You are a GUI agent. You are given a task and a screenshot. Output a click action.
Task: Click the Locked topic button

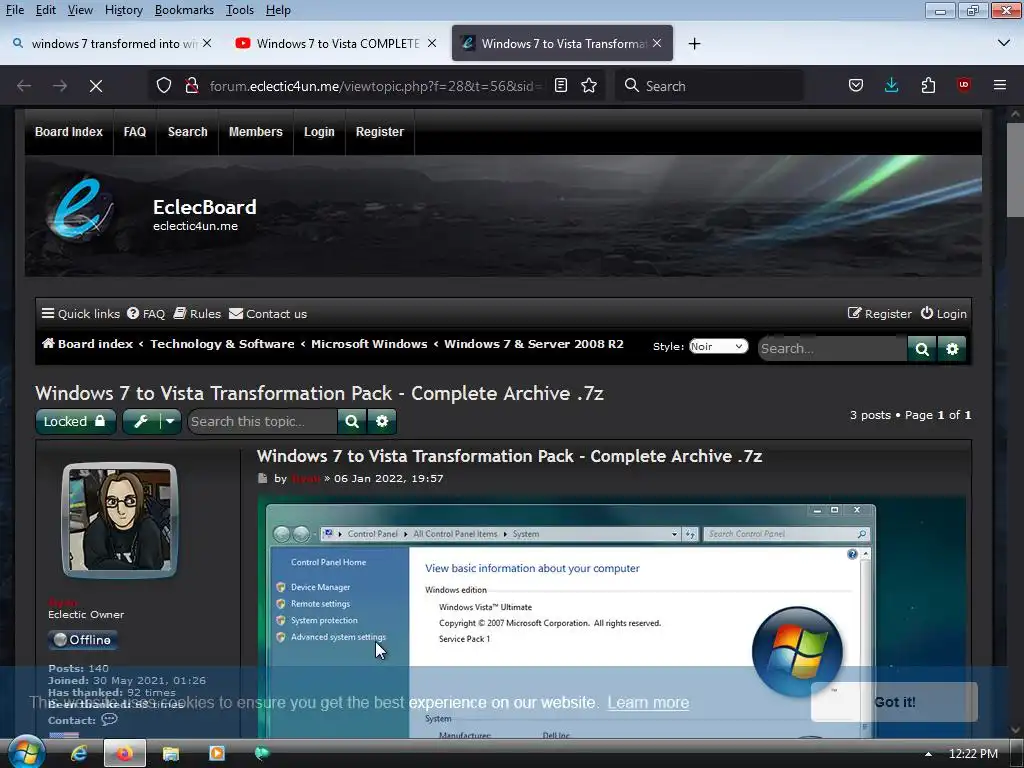(x=75, y=421)
